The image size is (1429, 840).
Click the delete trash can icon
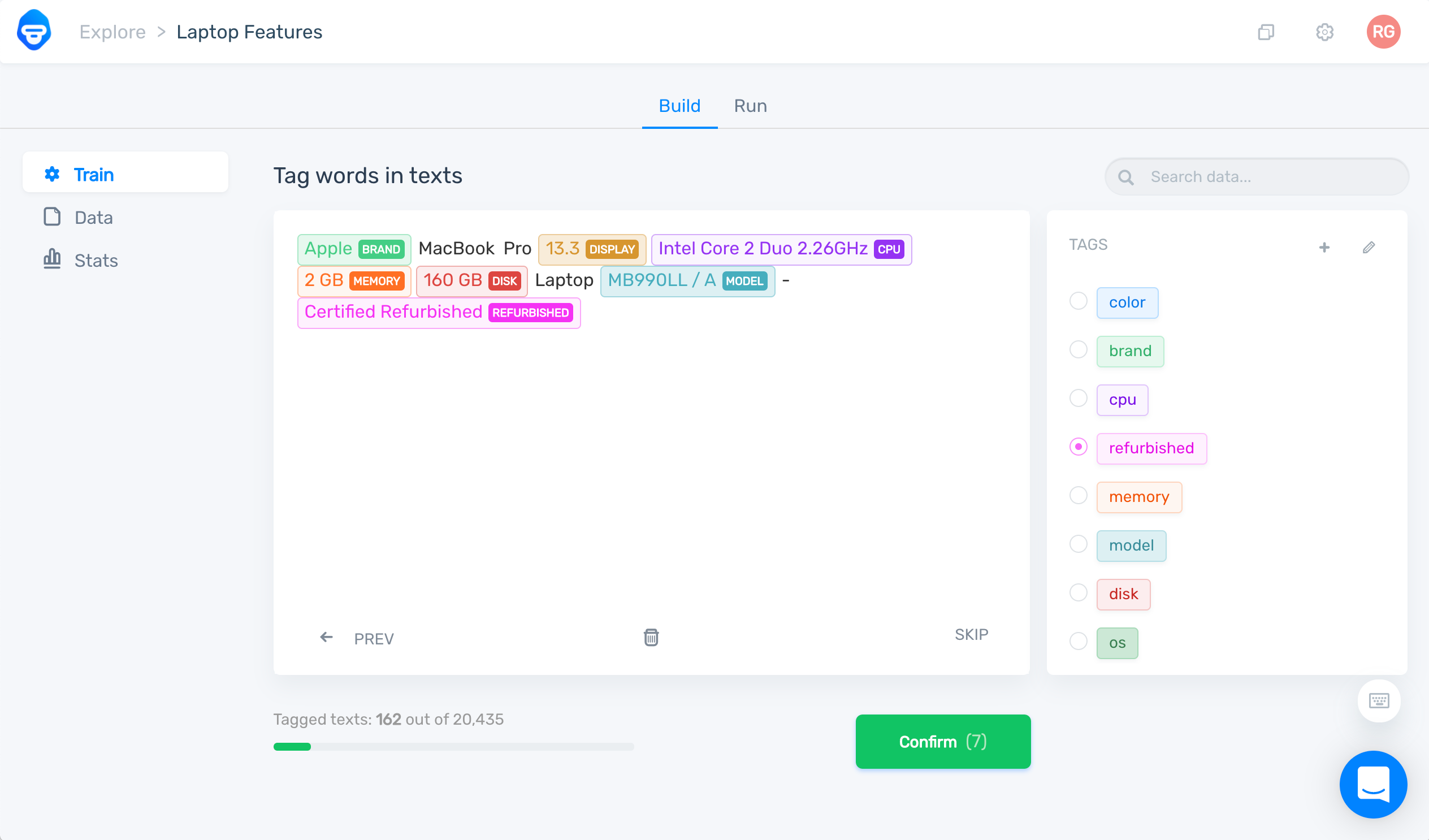652,638
